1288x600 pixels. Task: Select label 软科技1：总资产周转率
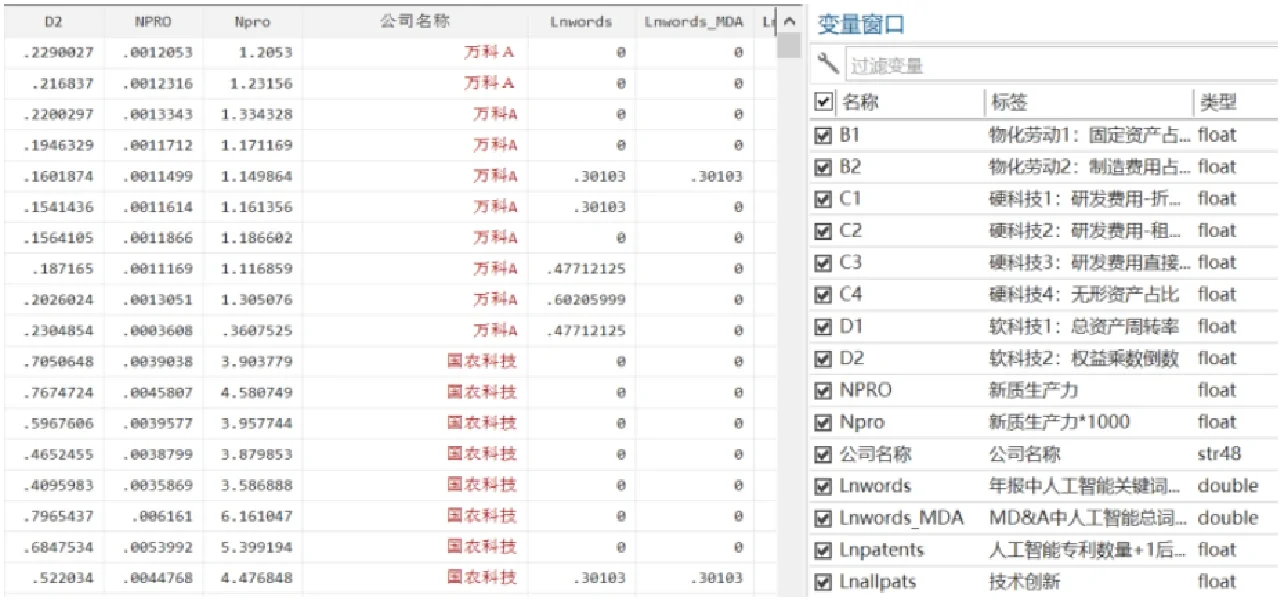point(1083,327)
